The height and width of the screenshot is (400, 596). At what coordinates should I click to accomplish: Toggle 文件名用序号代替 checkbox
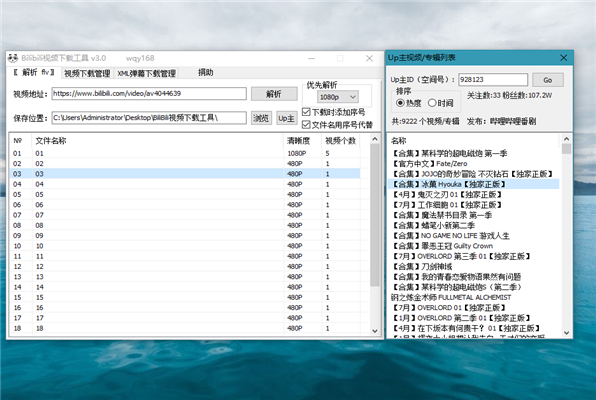(306, 124)
